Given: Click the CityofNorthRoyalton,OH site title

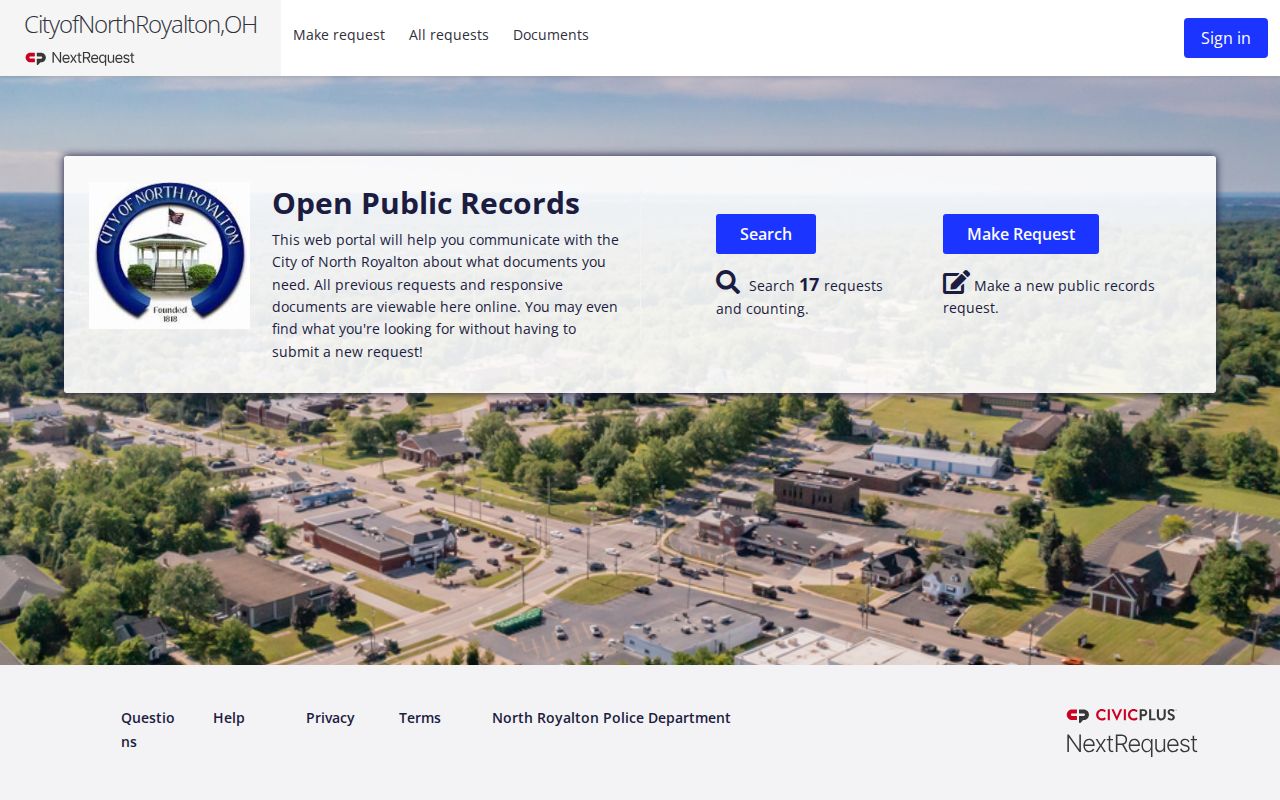Looking at the screenshot, I should [x=140, y=25].
